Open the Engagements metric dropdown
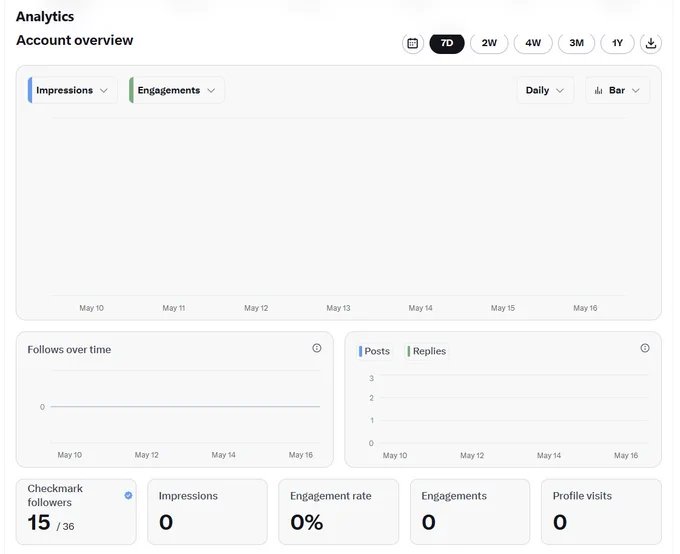The image size is (680, 554). pos(177,90)
